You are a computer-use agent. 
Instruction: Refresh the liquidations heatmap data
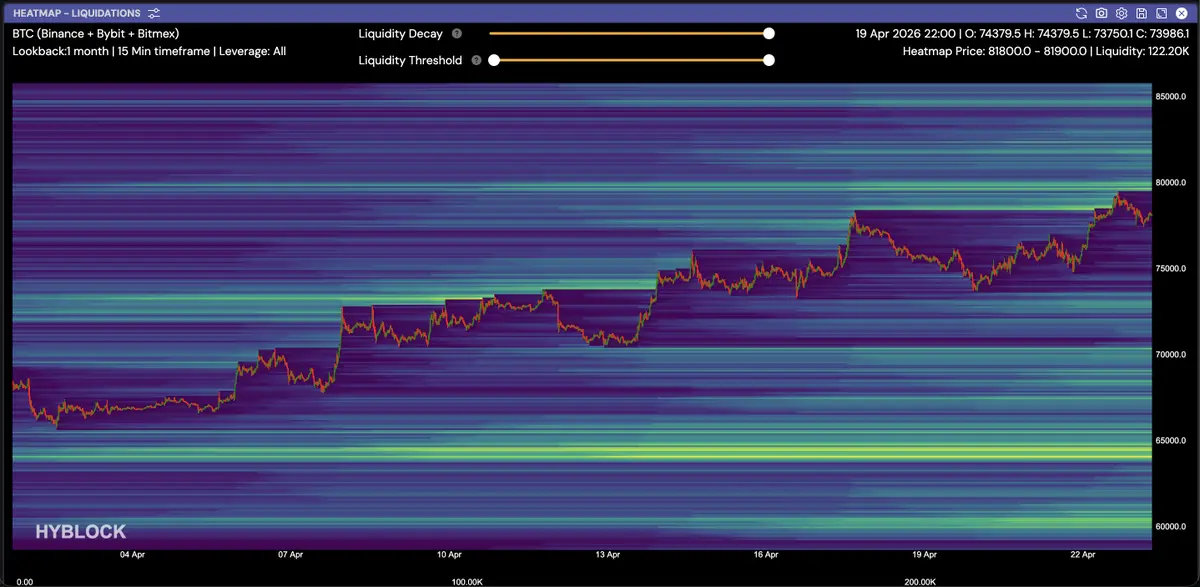pos(1081,13)
